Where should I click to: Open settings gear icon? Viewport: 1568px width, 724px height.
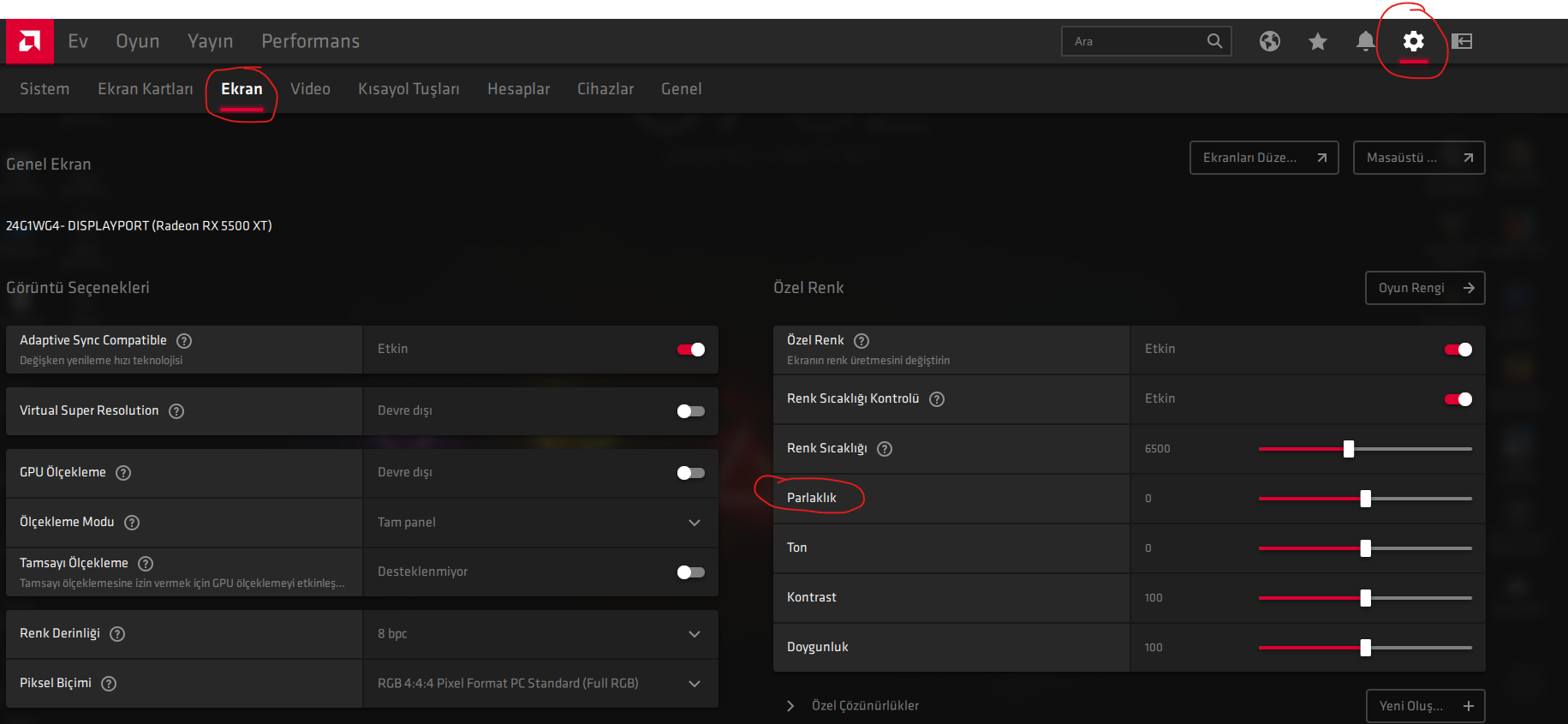point(1413,41)
